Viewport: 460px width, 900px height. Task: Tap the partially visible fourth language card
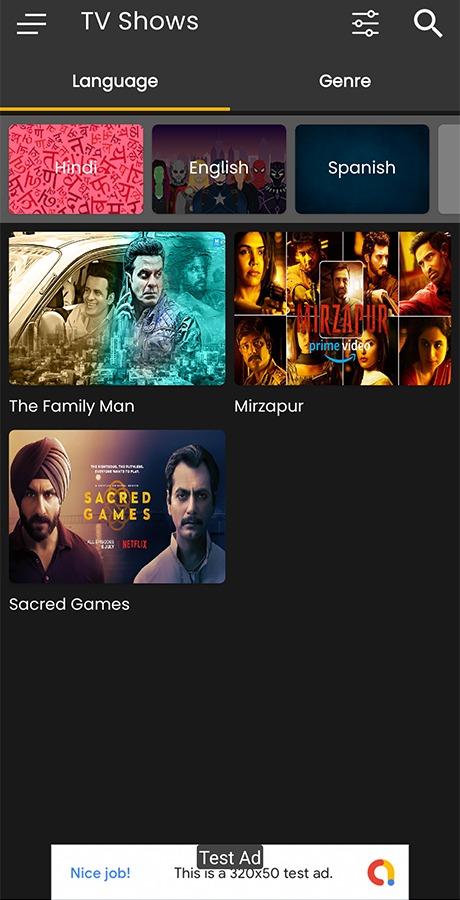pos(449,169)
